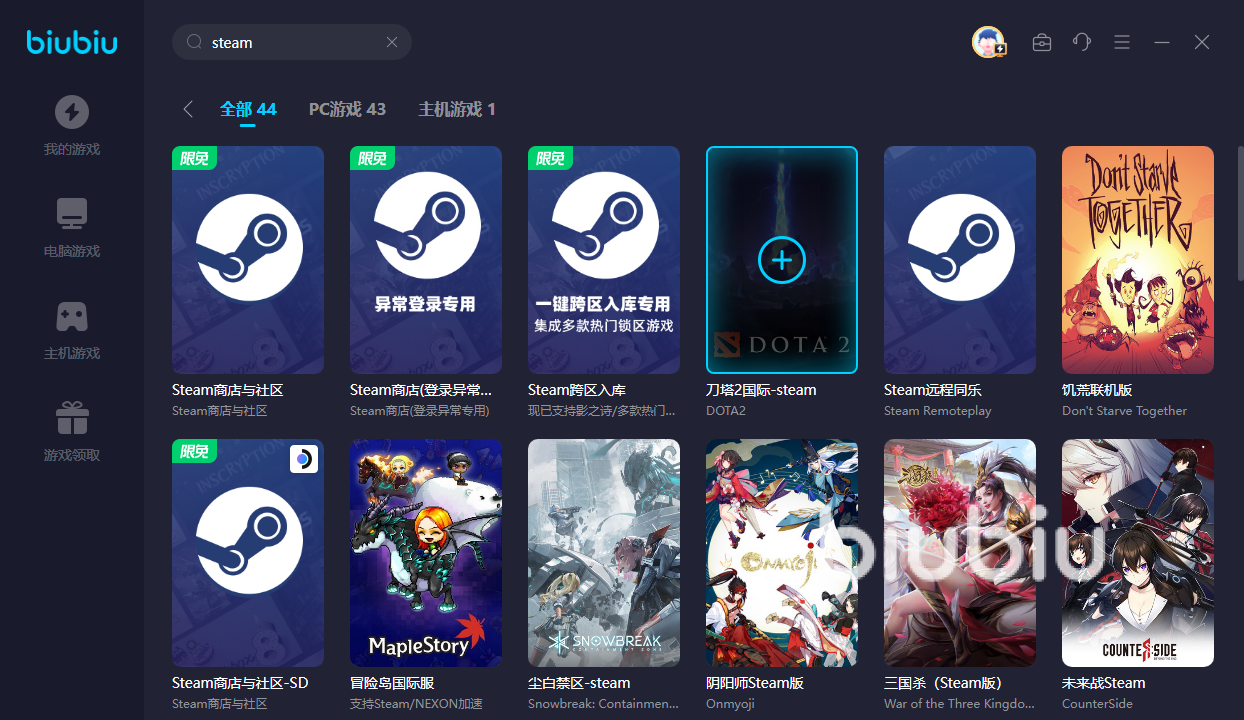
Task: Open the game toolbox icon near the avatar
Action: click(1041, 42)
